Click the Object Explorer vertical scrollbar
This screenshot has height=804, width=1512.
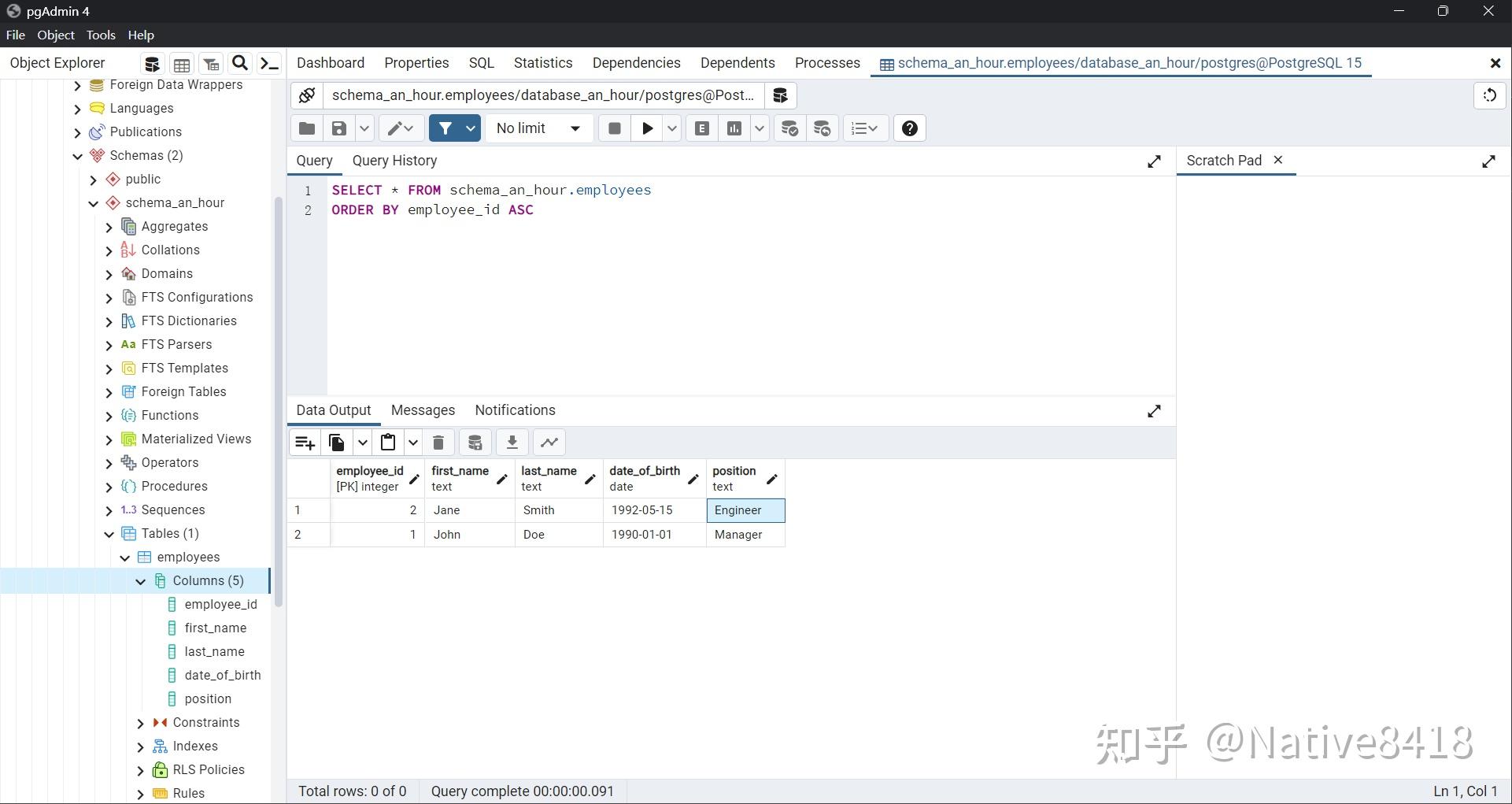(x=278, y=402)
